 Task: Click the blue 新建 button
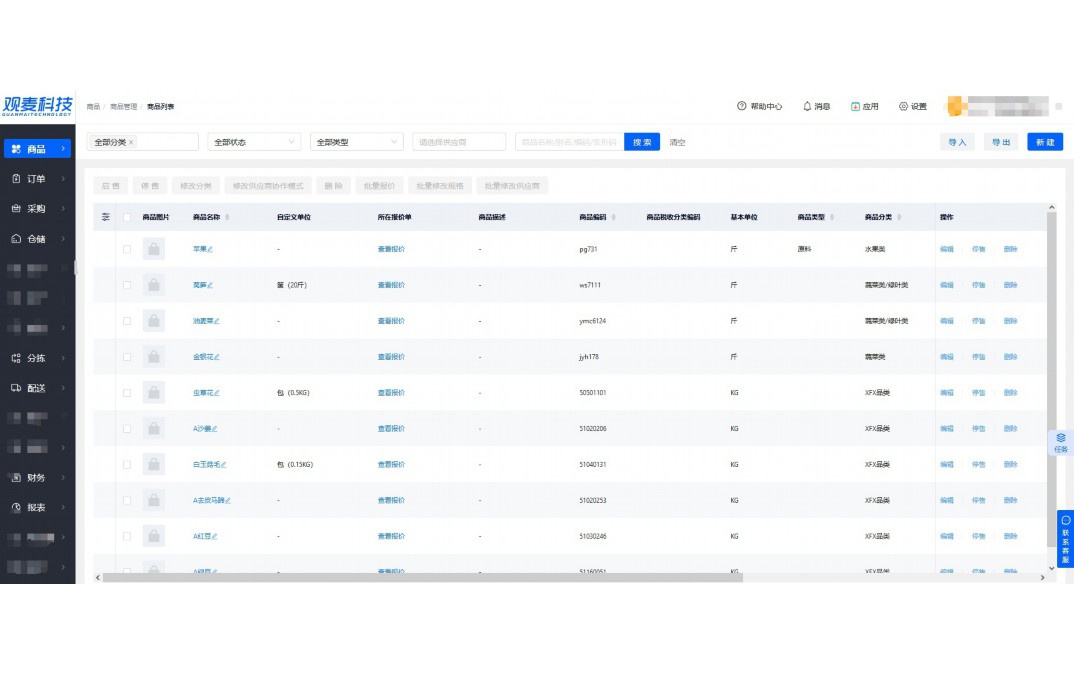tap(1045, 142)
